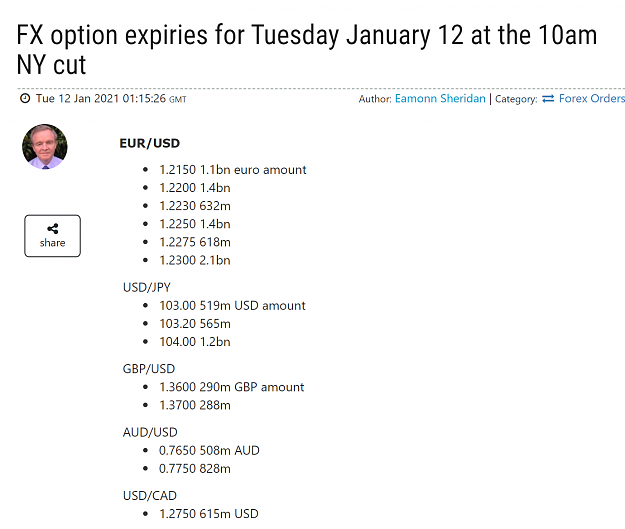Click the share icon glyph

coord(53,228)
